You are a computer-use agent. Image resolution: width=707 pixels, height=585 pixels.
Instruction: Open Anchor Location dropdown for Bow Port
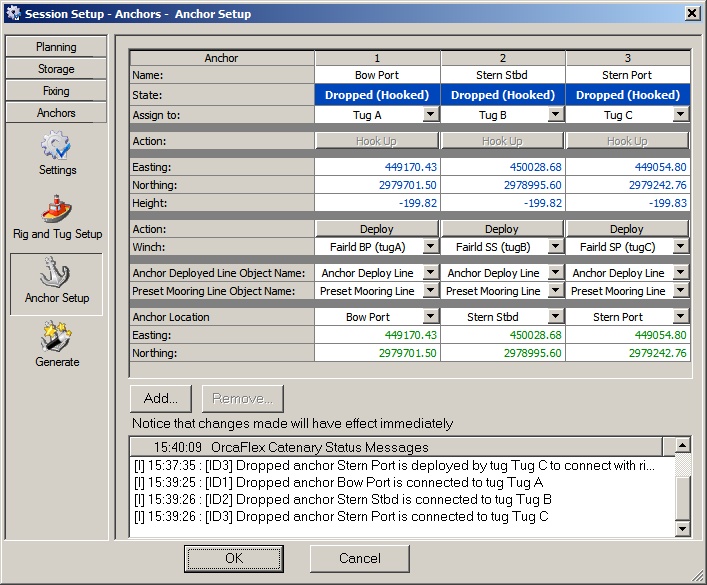pyautogui.click(x=429, y=317)
